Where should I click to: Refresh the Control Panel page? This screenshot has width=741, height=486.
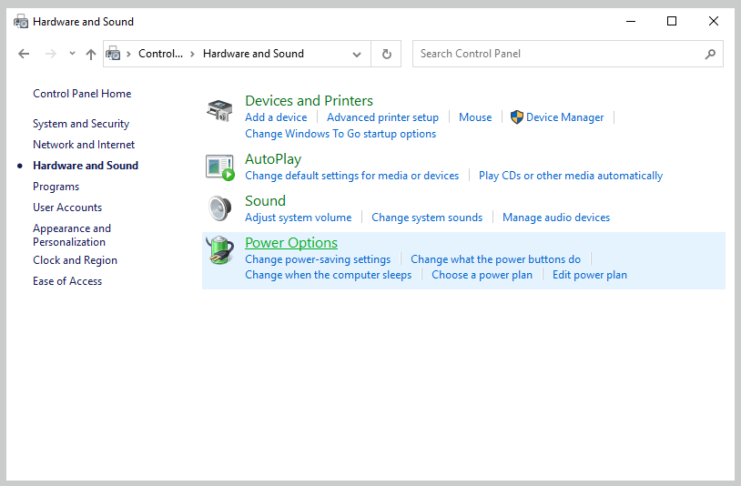pyautogui.click(x=386, y=54)
